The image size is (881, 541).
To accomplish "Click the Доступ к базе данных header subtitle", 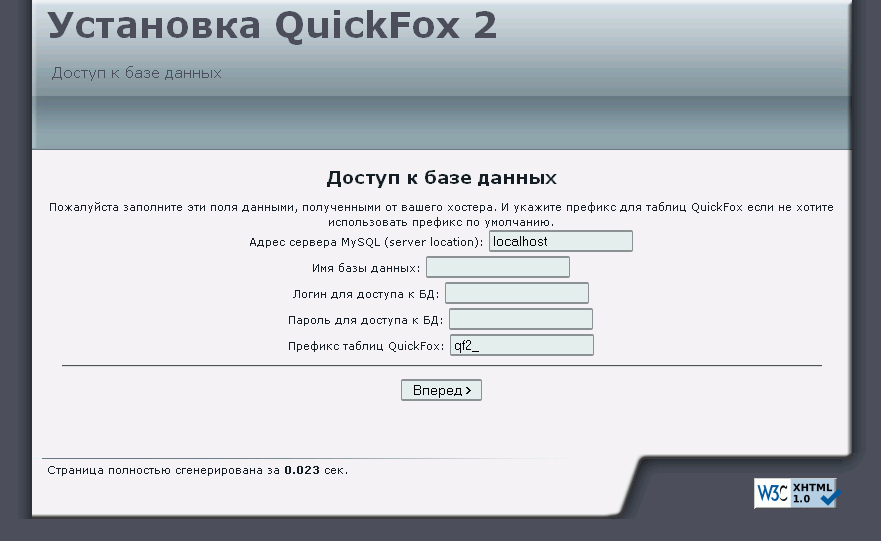I will tap(136, 73).
